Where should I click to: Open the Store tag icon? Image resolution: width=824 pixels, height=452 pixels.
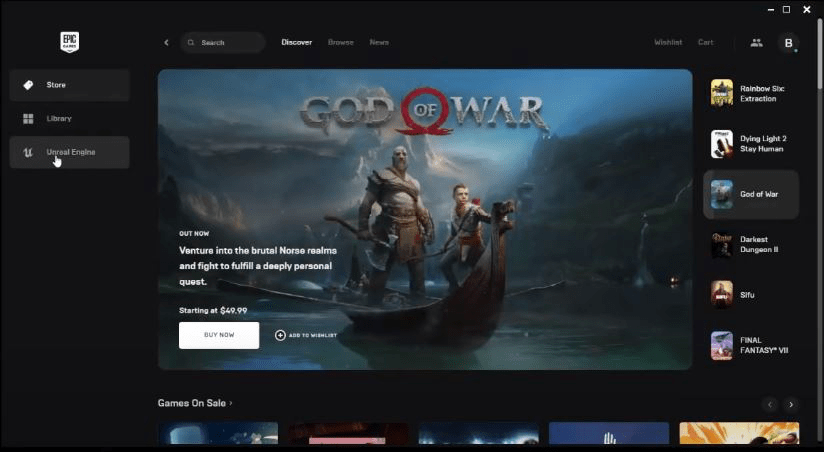[28, 85]
